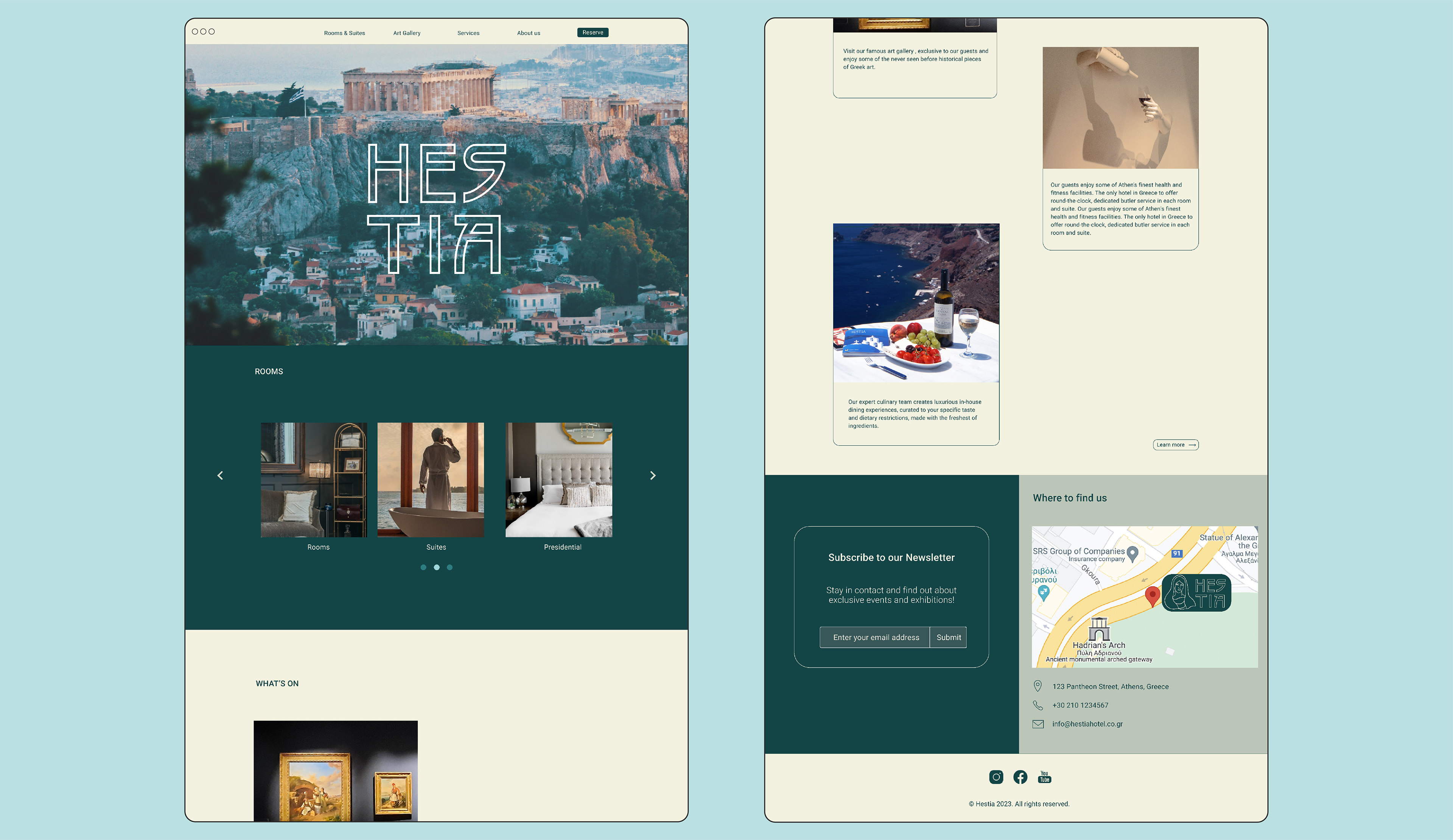Click the previous arrow of rooms carousel
Screen dimensions: 1453x840
tap(220, 476)
